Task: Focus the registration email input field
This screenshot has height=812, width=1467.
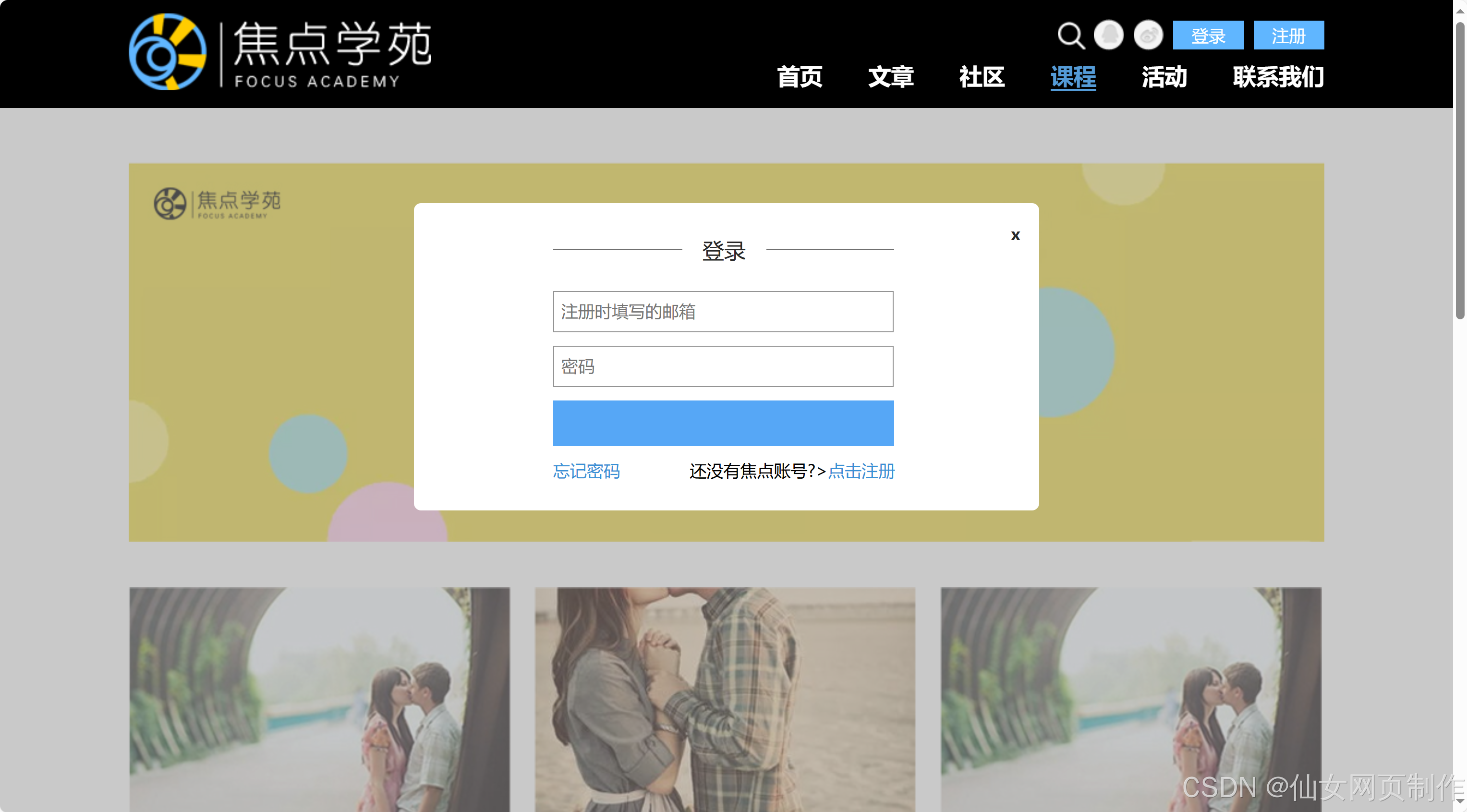Action: [x=723, y=312]
